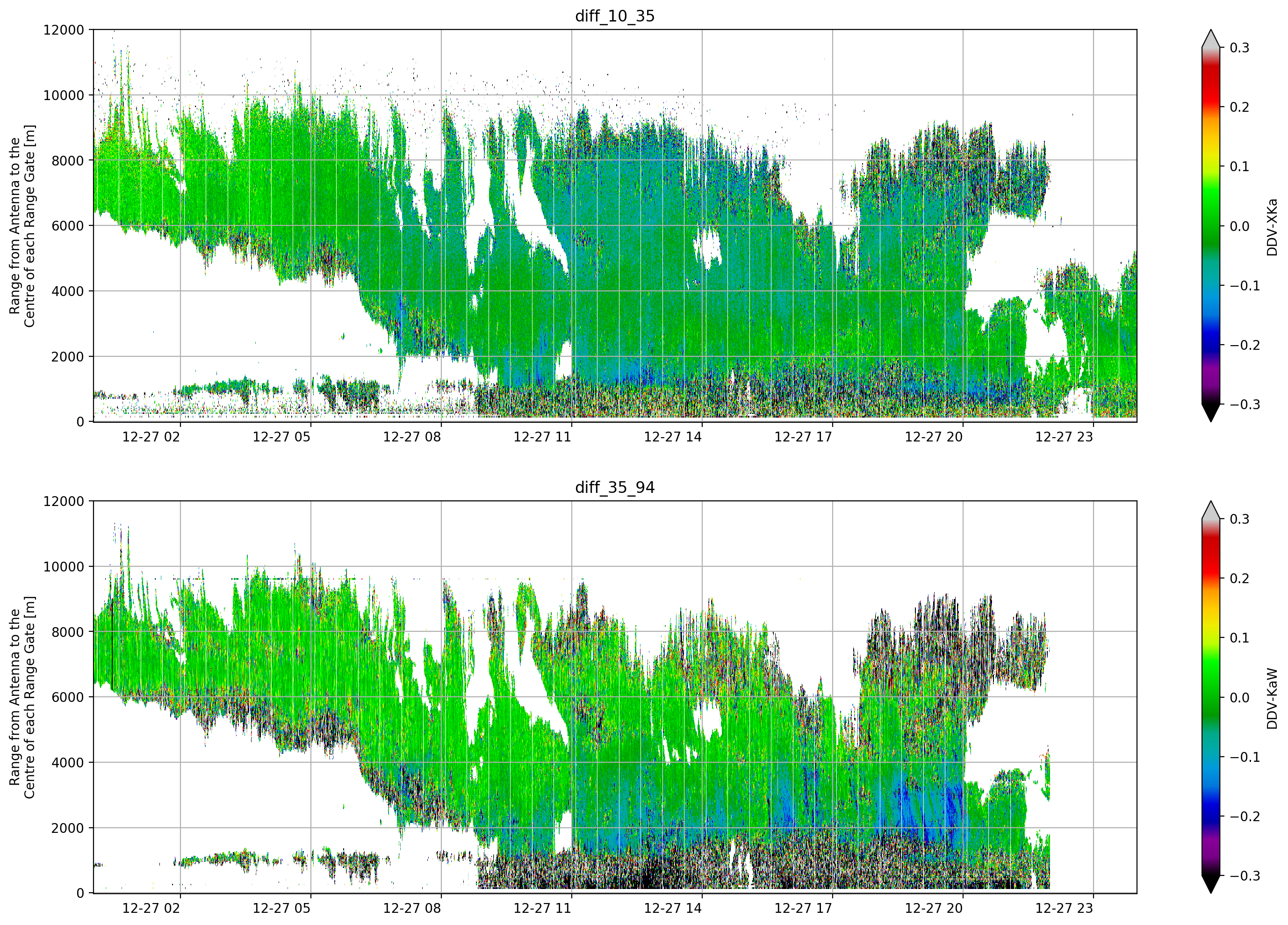Click '12-27 20' tick under diff_10_35 plot
This screenshot has height=925, width=1288.
click(x=934, y=437)
